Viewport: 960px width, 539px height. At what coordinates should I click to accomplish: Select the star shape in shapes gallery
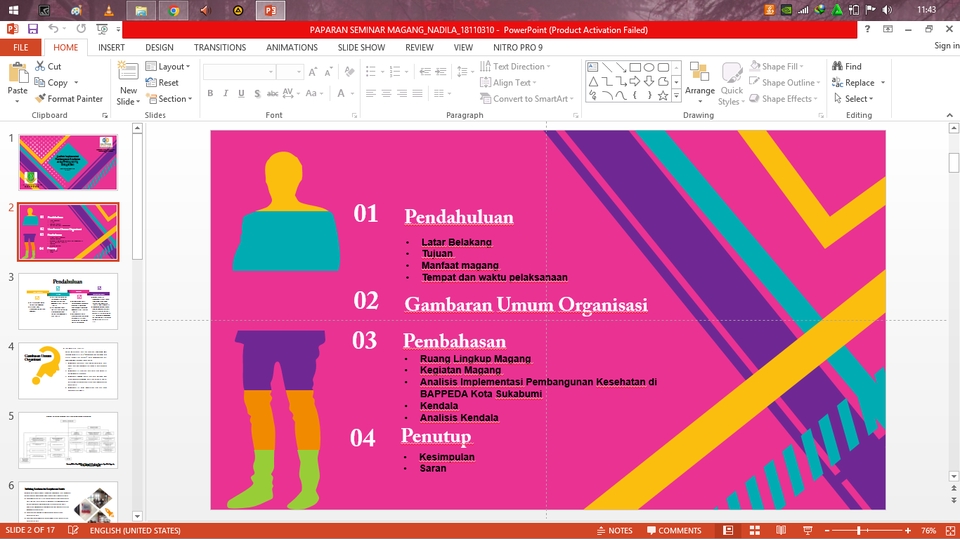[663, 96]
